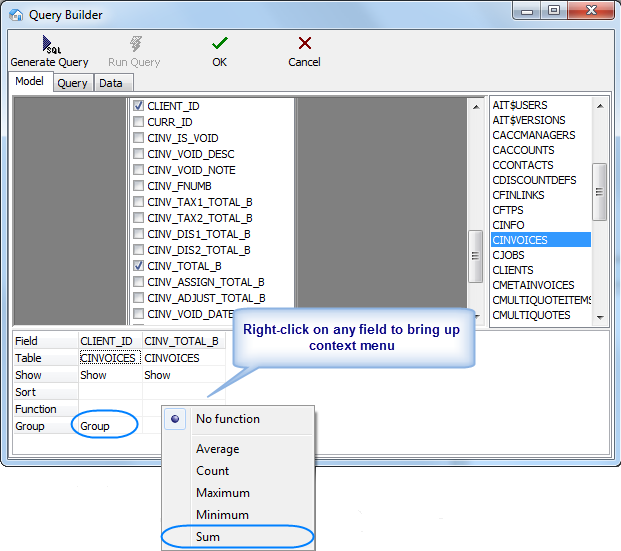Click the Sort cell for CLIENT_ID
The width and height of the screenshot is (621, 551).
[x=110, y=392]
